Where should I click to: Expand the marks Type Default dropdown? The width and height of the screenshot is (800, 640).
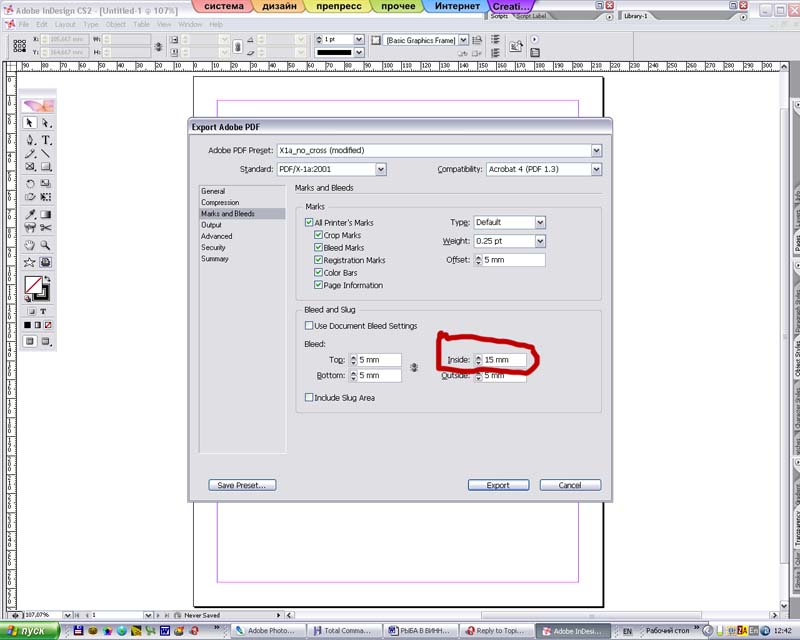540,223
